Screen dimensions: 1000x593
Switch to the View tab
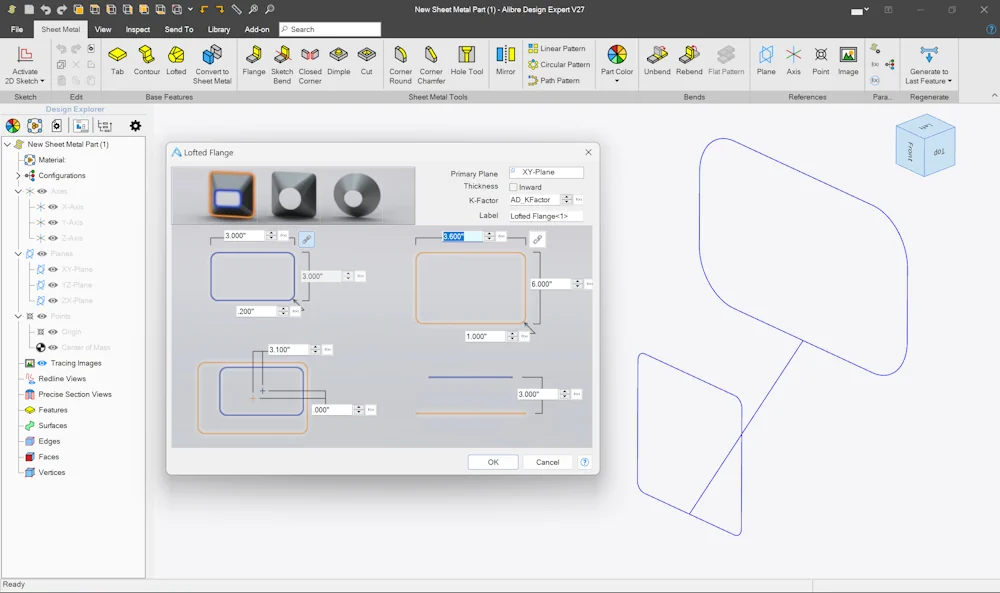point(103,29)
